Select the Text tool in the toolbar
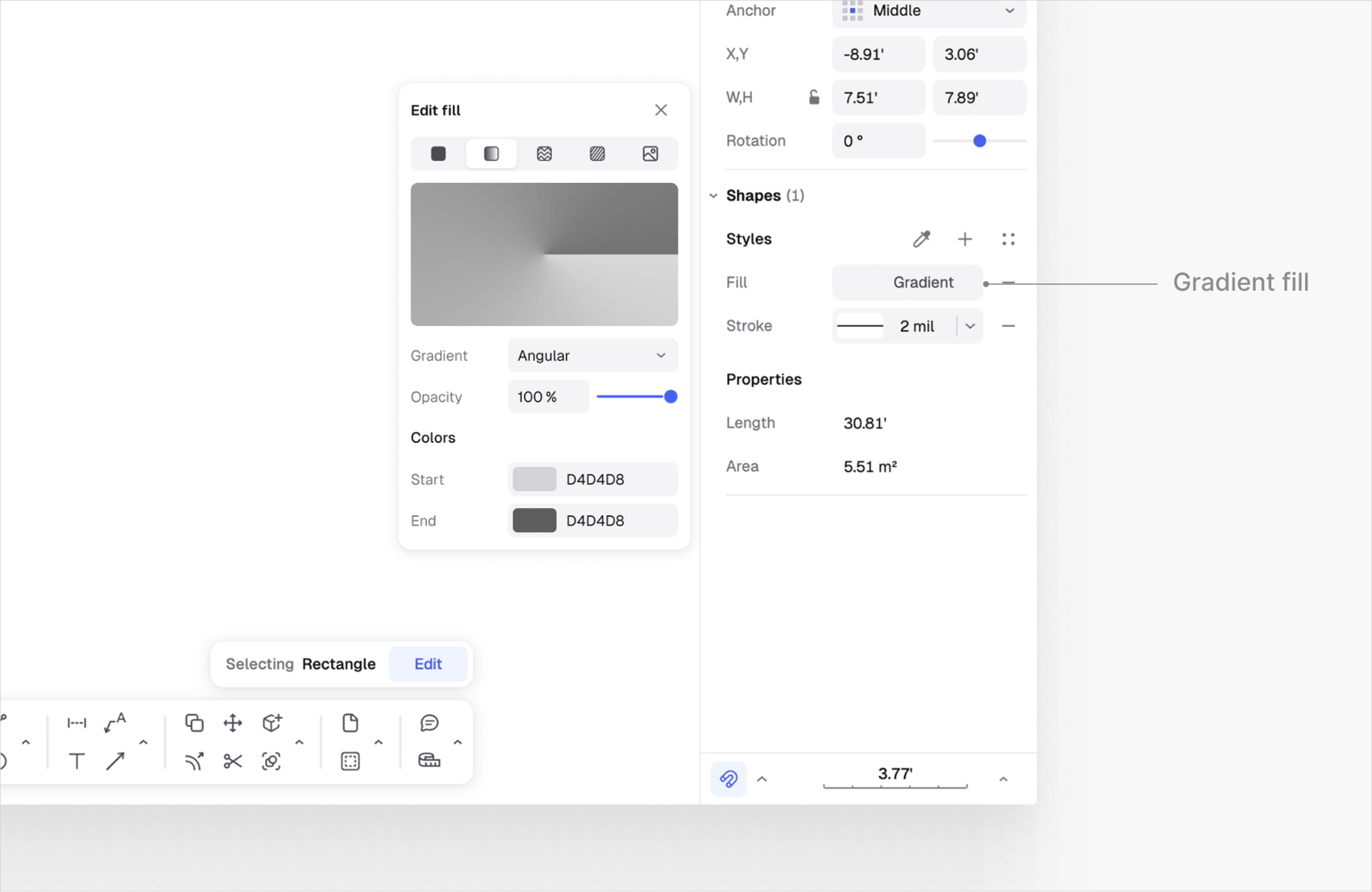The width and height of the screenshot is (1372, 892). tap(77, 761)
